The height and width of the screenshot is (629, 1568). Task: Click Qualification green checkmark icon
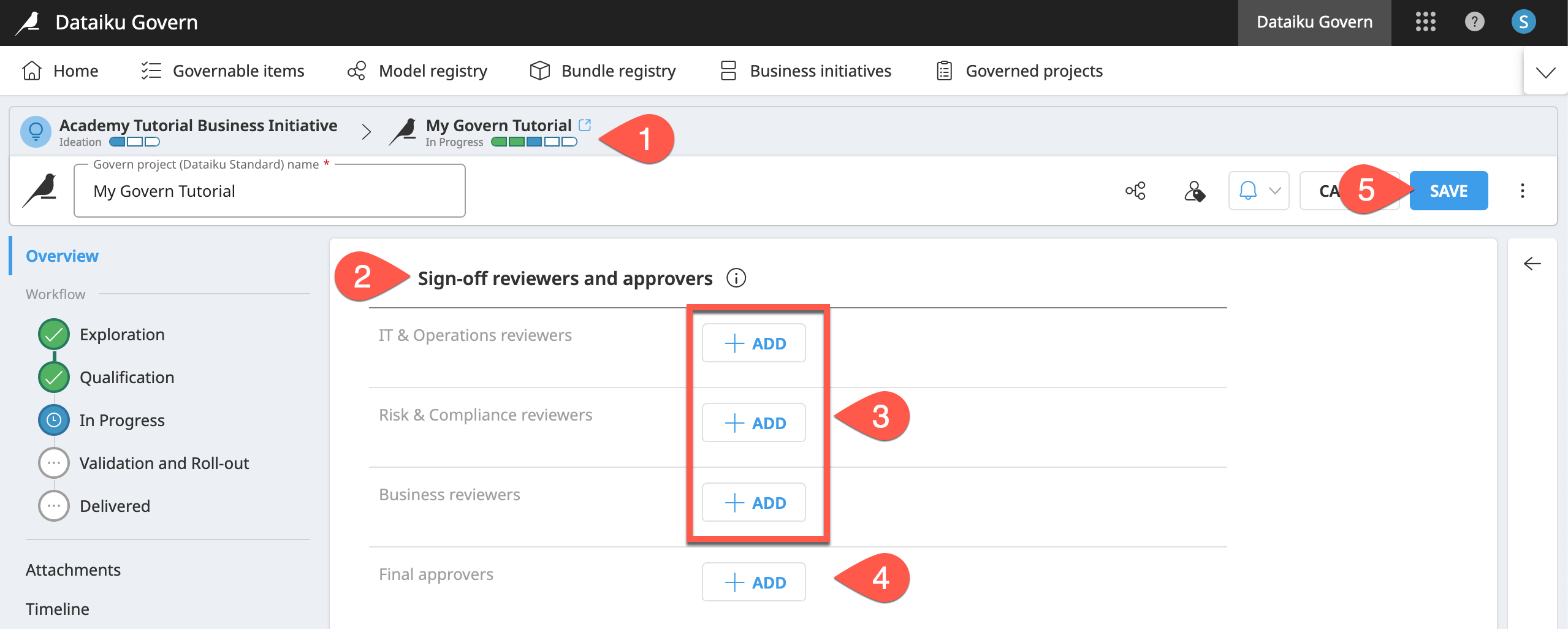click(x=54, y=377)
